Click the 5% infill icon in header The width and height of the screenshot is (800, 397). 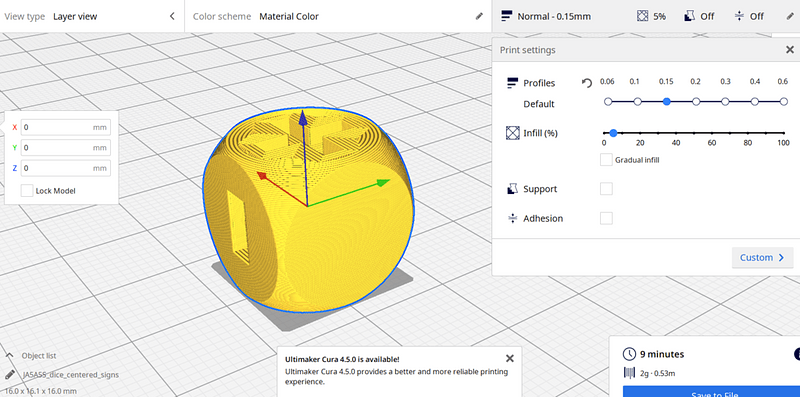tap(642, 16)
